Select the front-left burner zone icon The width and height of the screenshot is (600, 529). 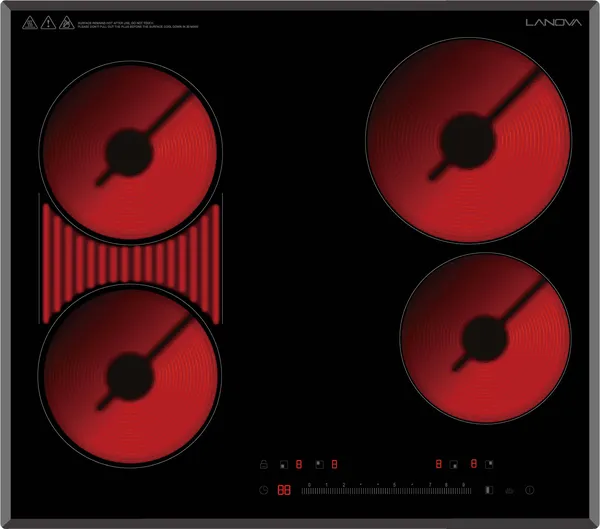tap(284, 465)
